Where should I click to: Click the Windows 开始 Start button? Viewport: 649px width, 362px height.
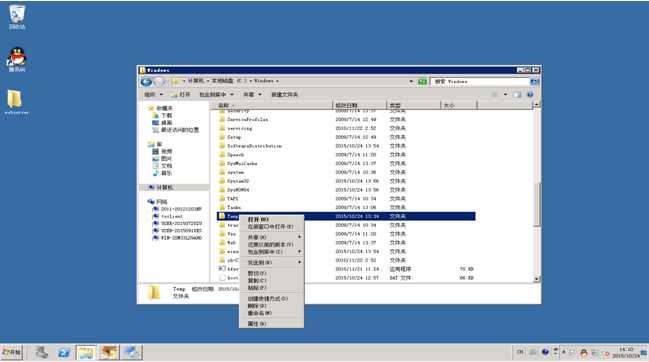[x=11, y=352]
